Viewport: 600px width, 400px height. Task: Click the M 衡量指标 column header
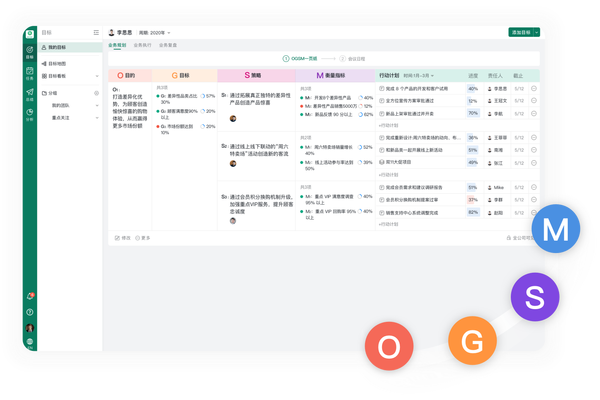[x=335, y=75]
